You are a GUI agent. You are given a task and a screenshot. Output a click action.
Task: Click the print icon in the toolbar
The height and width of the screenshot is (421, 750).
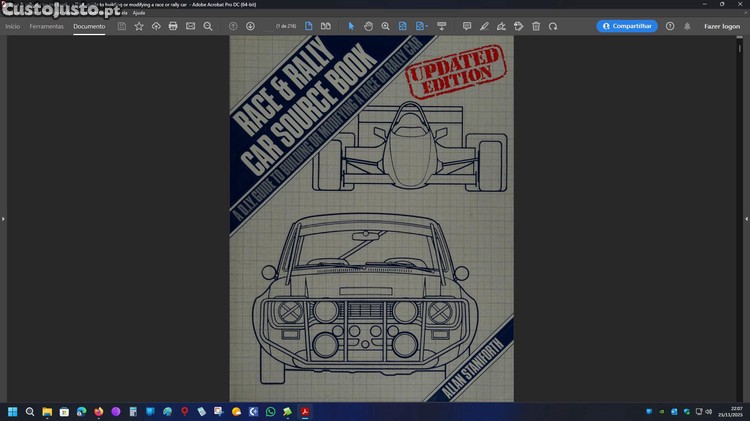click(173, 26)
